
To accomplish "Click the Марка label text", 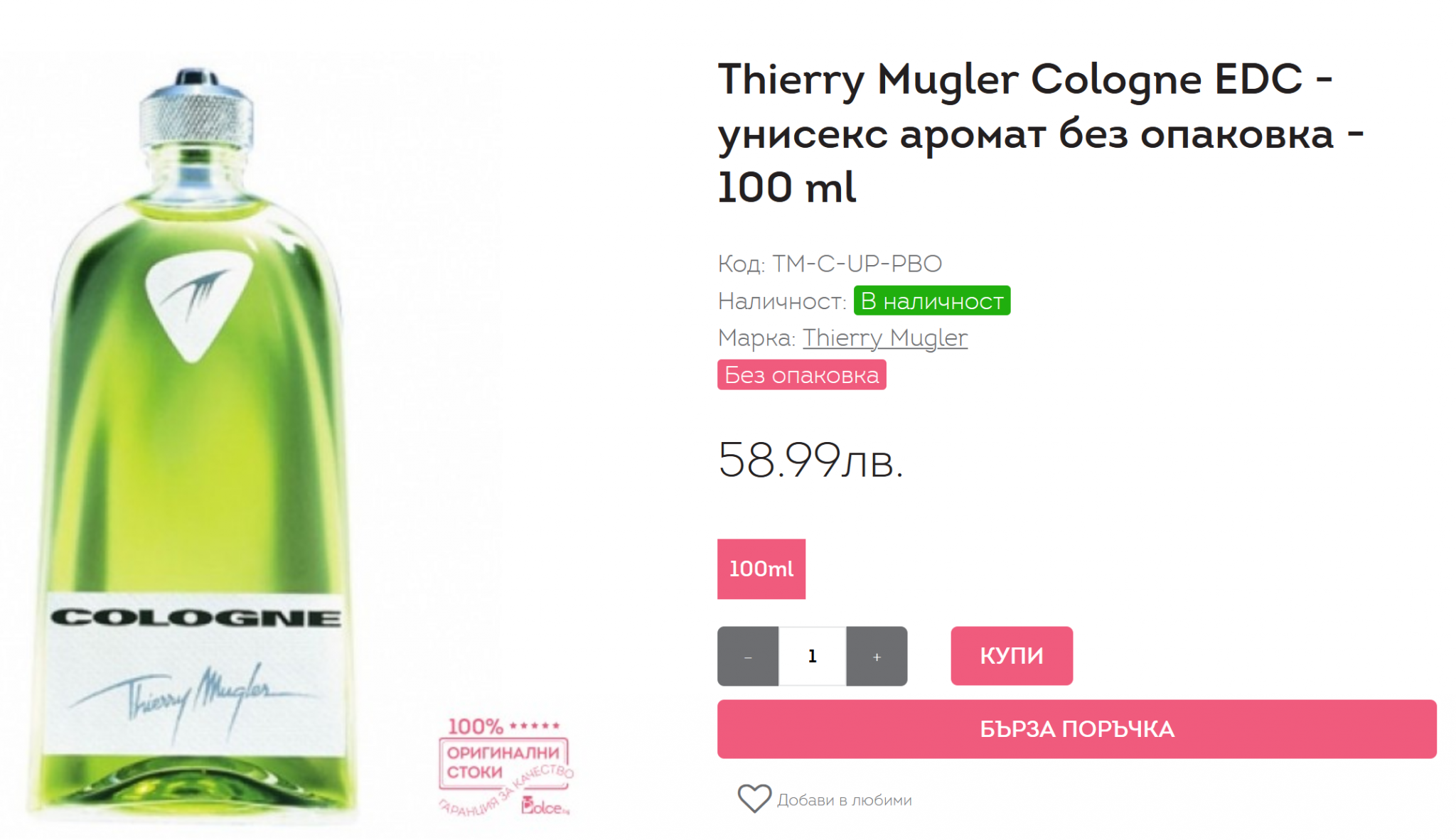I will click(756, 338).
